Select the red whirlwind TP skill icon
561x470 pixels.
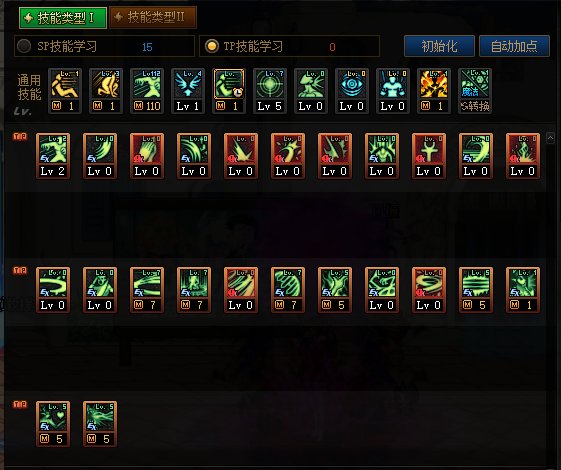coord(429,290)
